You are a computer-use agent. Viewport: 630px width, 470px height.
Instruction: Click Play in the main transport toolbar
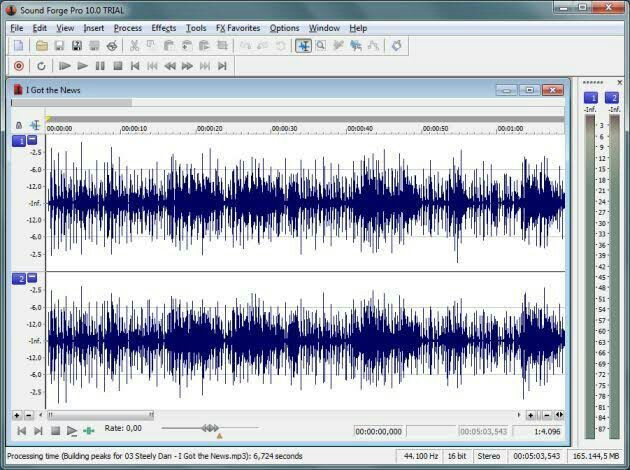[x=82, y=66]
